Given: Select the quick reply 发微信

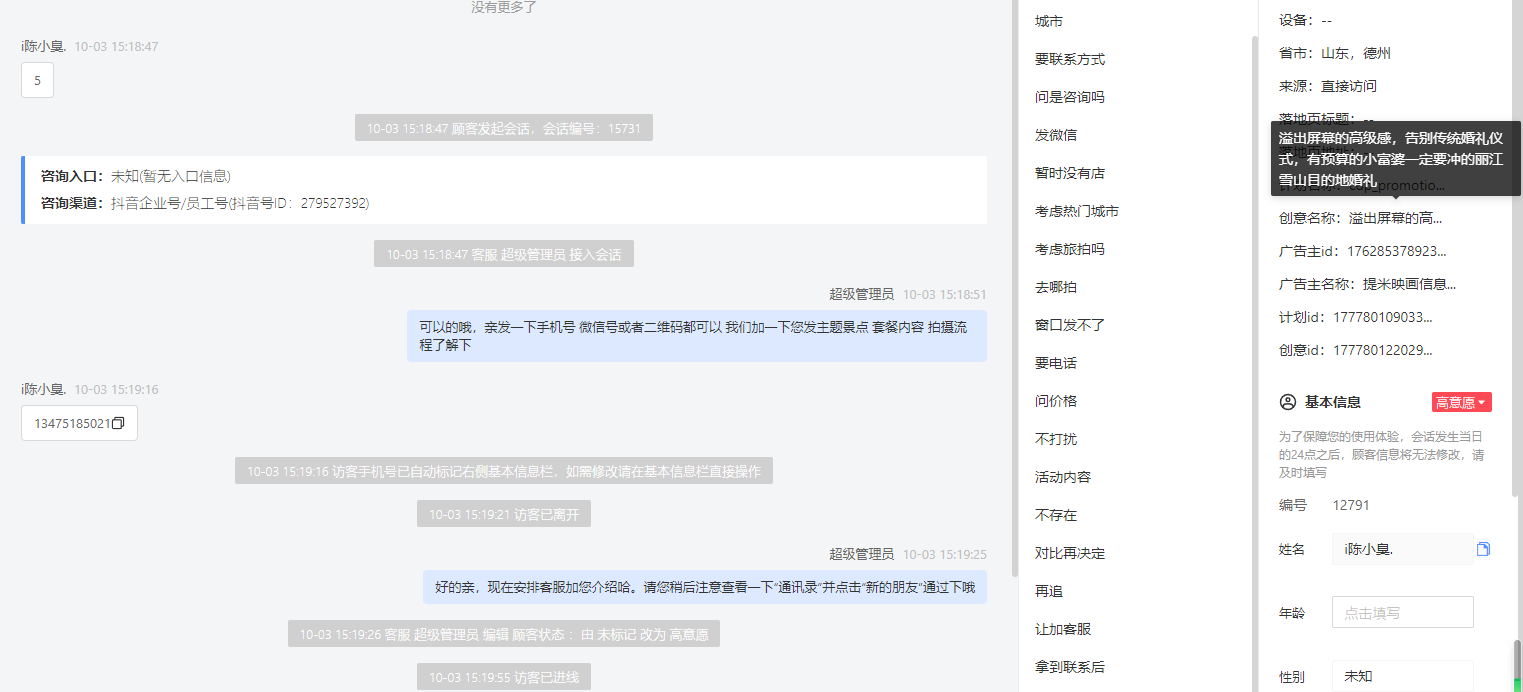Looking at the screenshot, I should [1056, 135].
